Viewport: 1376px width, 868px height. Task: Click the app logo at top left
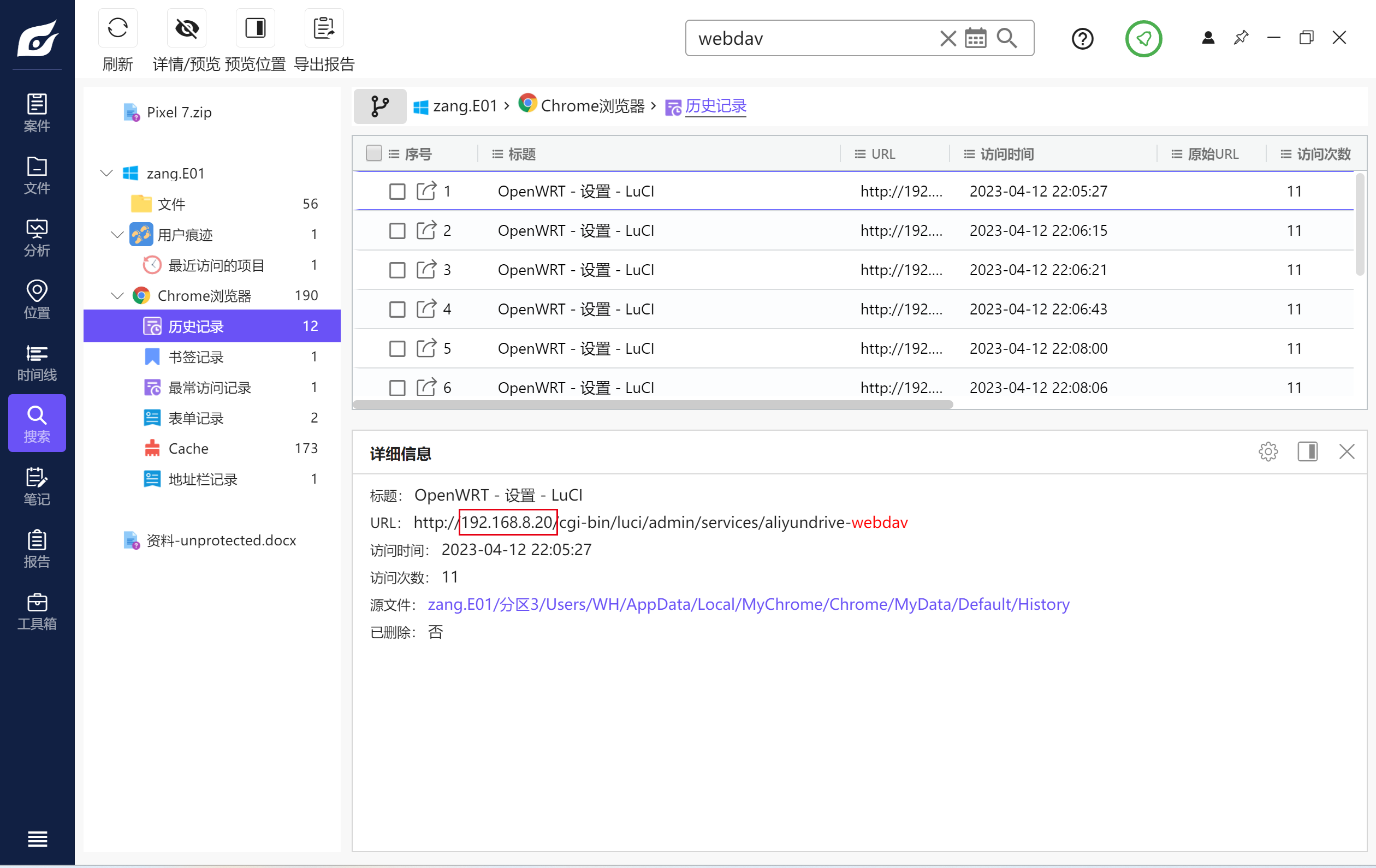click(x=38, y=38)
